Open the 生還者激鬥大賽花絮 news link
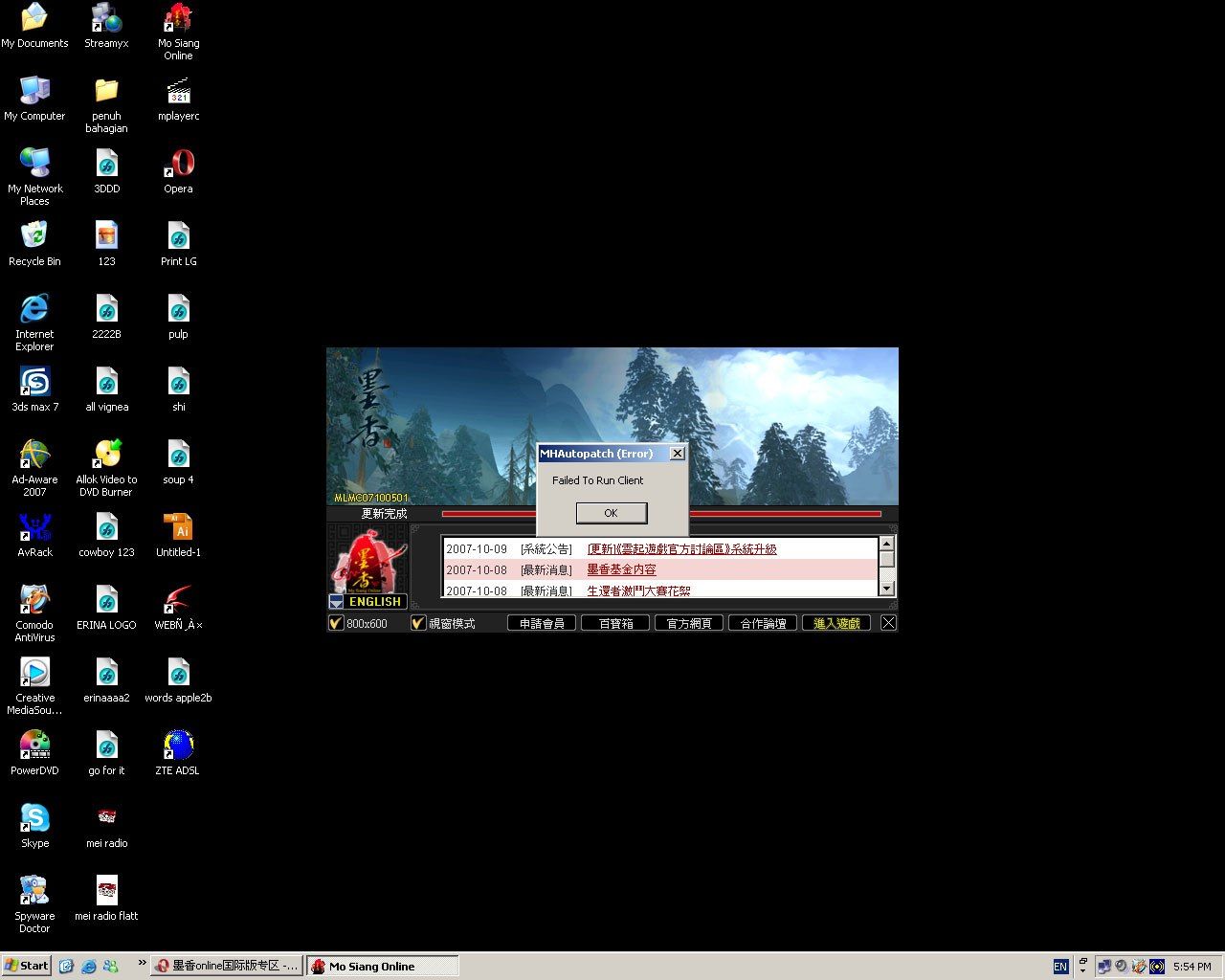This screenshot has height=980, width=1225. (638, 590)
